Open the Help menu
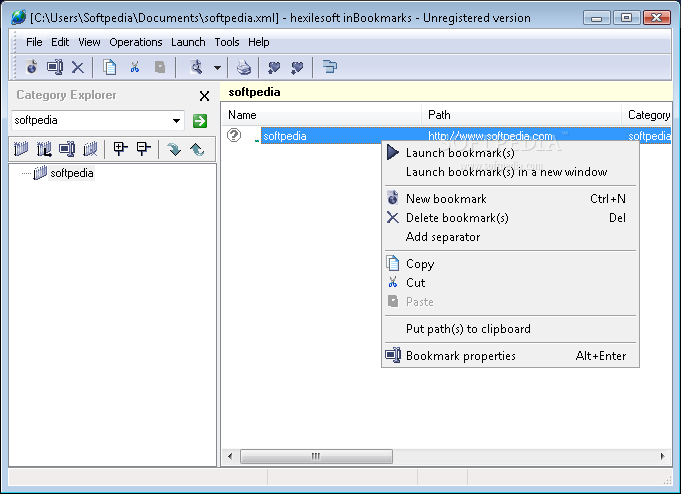This screenshot has height=494, width=681. [x=258, y=42]
